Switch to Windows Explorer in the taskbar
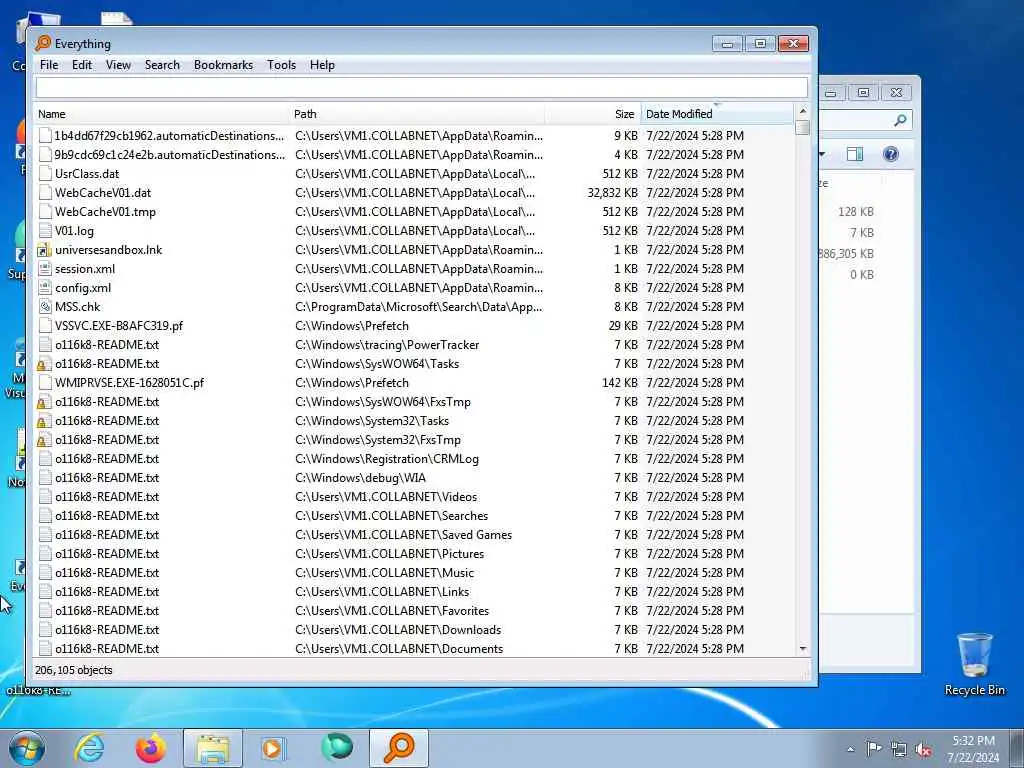The width and height of the screenshot is (1024, 768). [x=213, y=748]
